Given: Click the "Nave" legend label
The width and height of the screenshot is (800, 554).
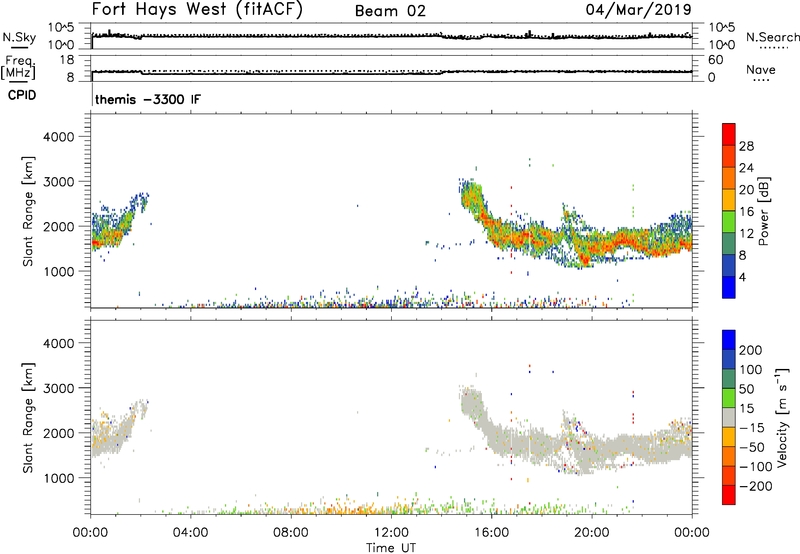Looking at the screenshot, I should tap(761, 69).
